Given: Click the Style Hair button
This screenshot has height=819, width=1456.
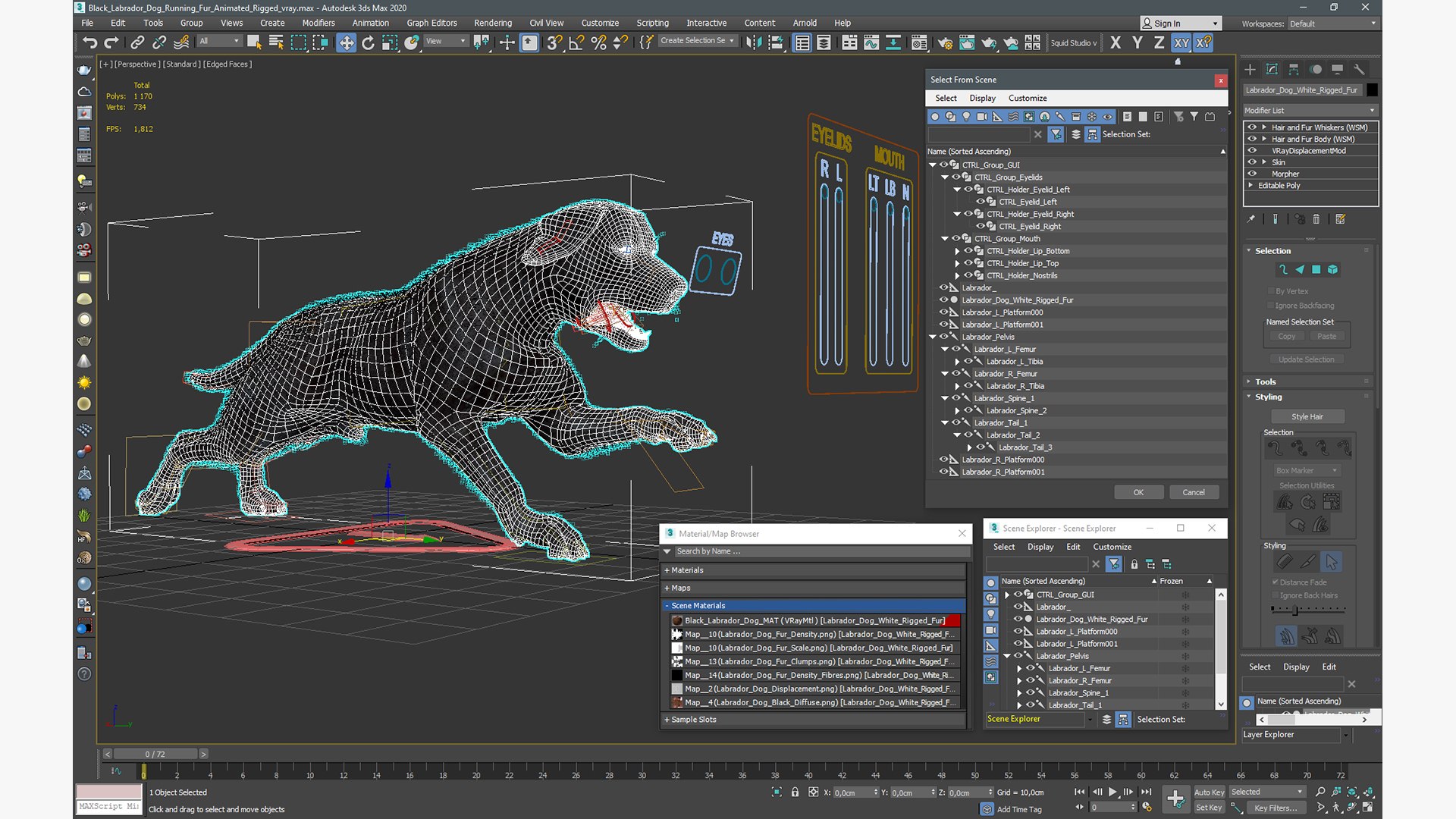Looking at the screenshot, I should pyautogui.click(x=1307, y=416).
